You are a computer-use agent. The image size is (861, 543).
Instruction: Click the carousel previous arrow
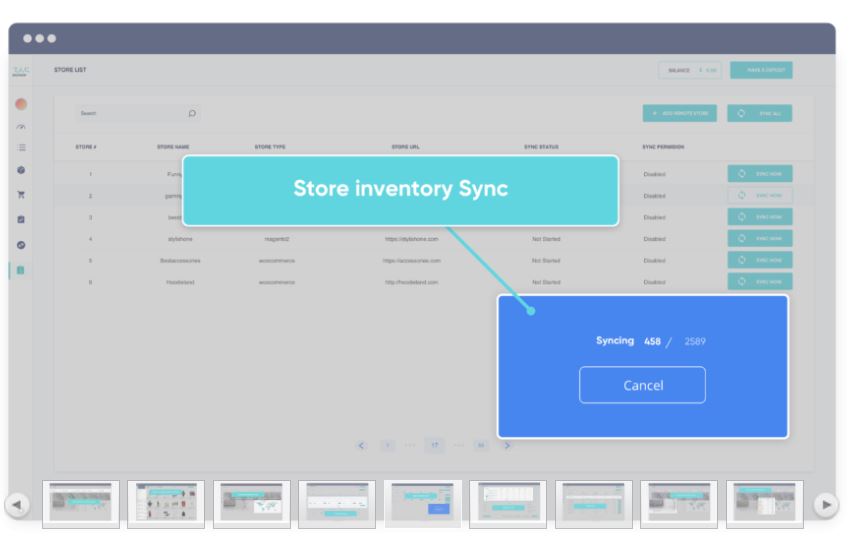tap(17, 505)
